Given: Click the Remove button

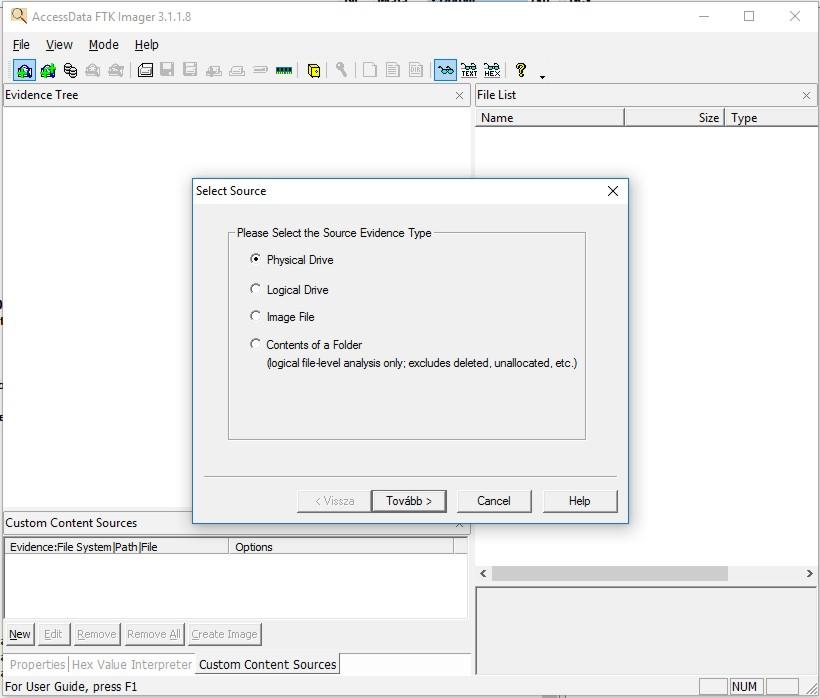Looking at the screenshot, I should click(97, 634).
